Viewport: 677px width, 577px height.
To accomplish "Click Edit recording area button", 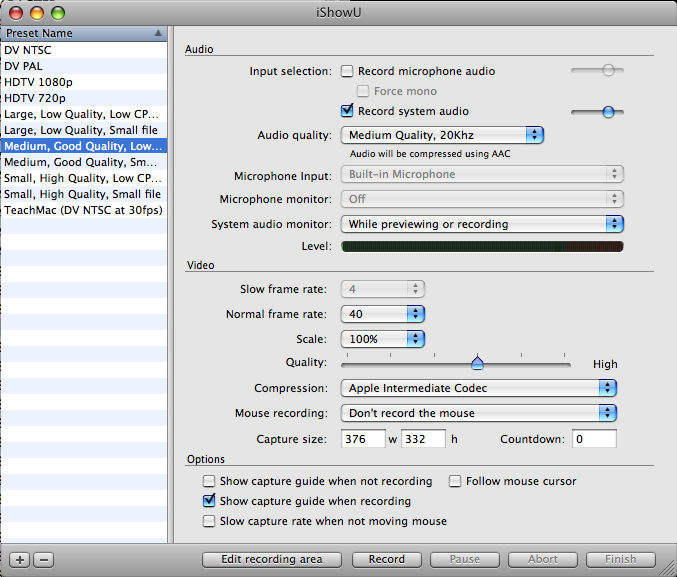I will [272, 559].
